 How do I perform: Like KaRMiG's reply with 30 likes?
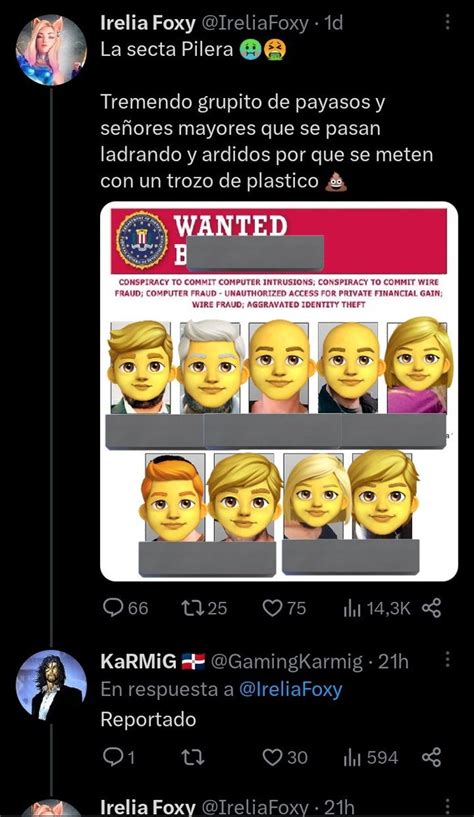click(285, 757)
